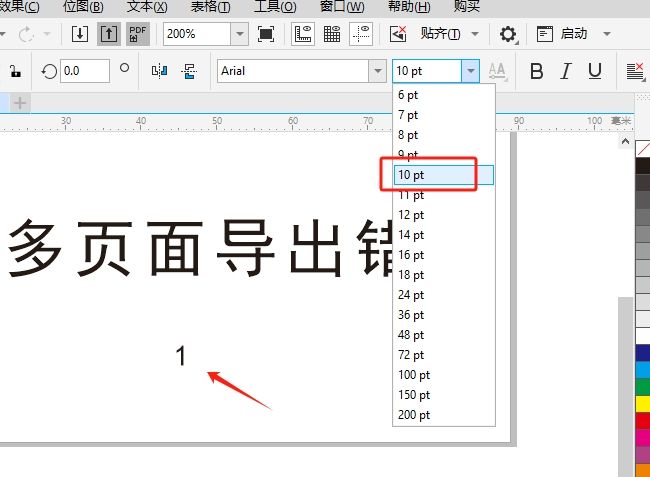The width and height of the screenshot is (650, 477).
Task: Open the options gear icon
Action: pyautogui.click(x=508, y=34)
